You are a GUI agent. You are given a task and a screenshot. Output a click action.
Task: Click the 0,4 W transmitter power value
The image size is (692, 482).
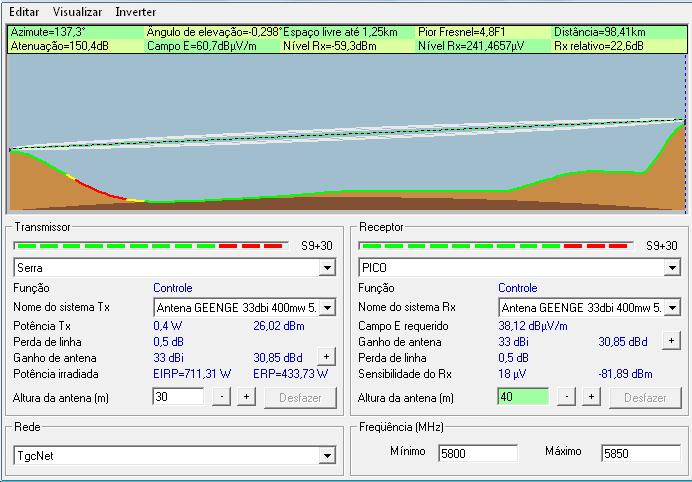[167, 326]
